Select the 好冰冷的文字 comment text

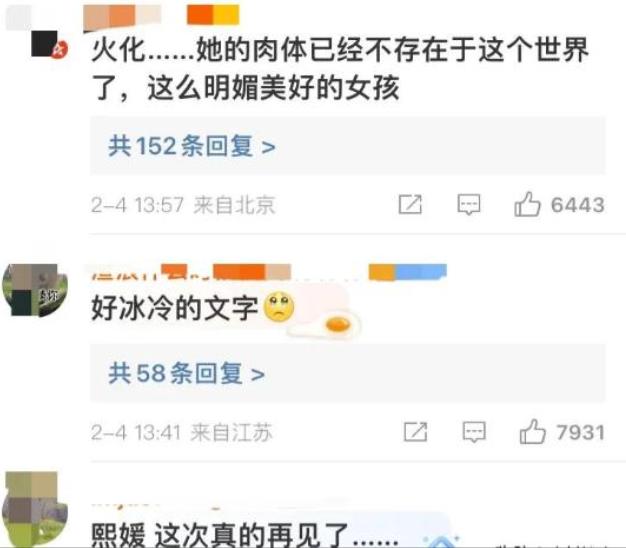point(174,308)
